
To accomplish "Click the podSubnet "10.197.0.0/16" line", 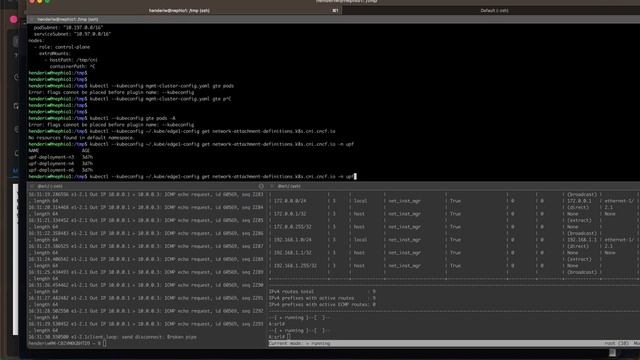I will point(68,28).
